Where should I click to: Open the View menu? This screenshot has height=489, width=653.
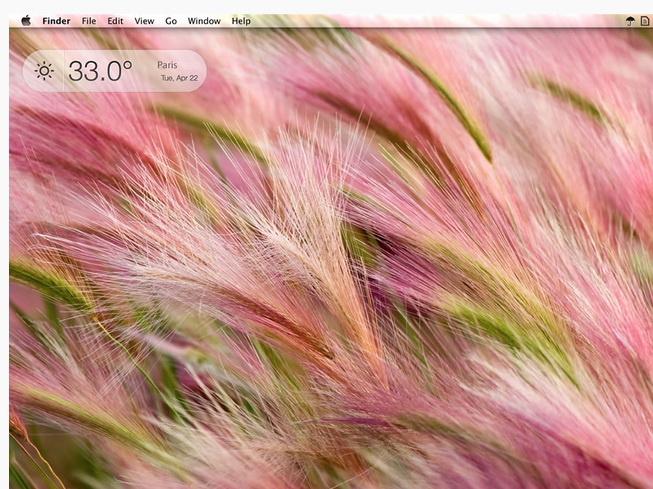pyautogui.click(x=144, y=21)
